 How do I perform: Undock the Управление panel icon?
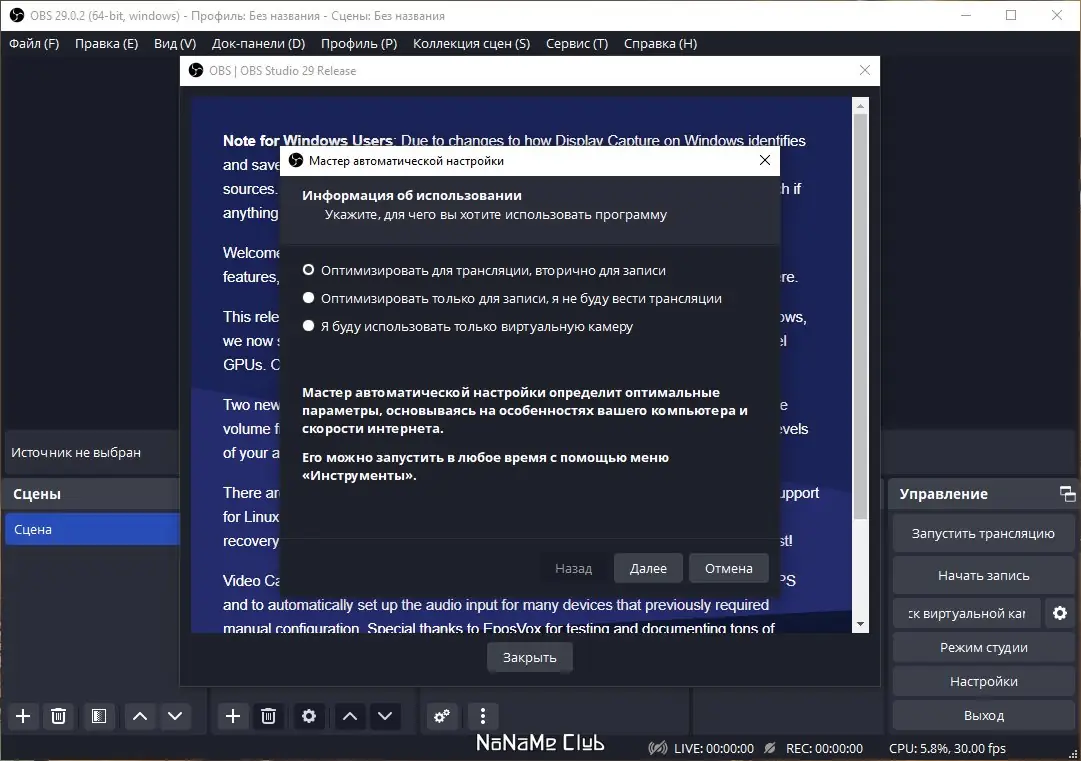tap(1067, 494)
